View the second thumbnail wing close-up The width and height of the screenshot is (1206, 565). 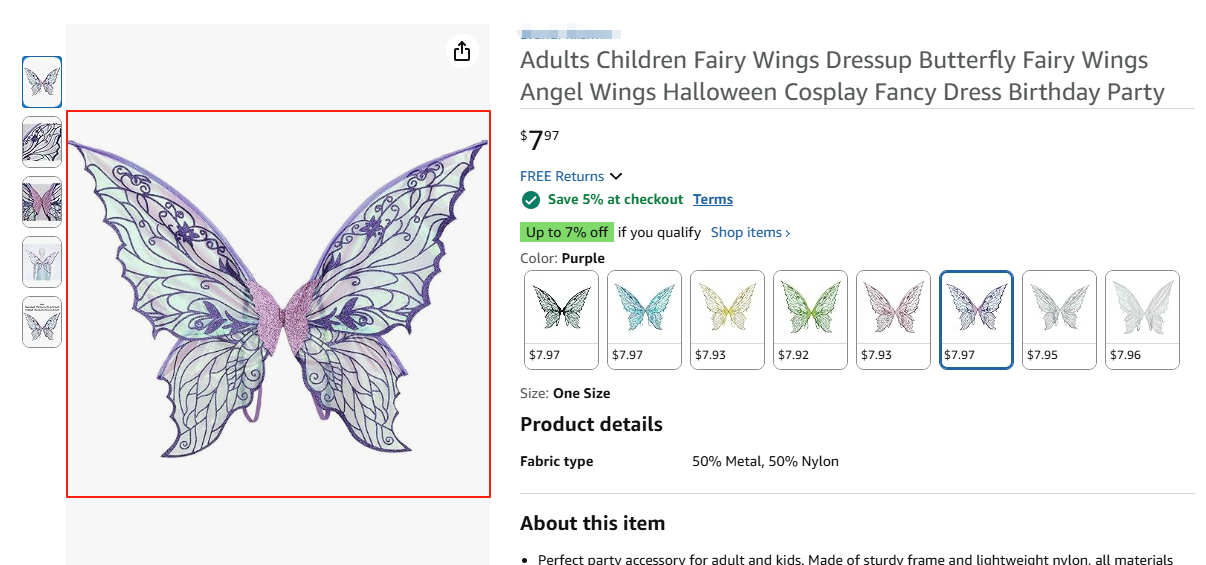(42, 142)
